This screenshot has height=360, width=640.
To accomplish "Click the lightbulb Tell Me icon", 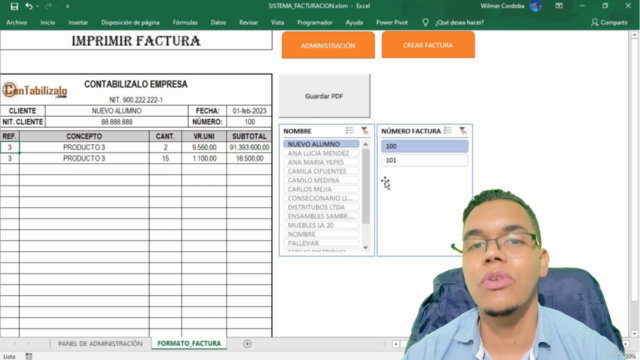I will click(x=425, y=22).
